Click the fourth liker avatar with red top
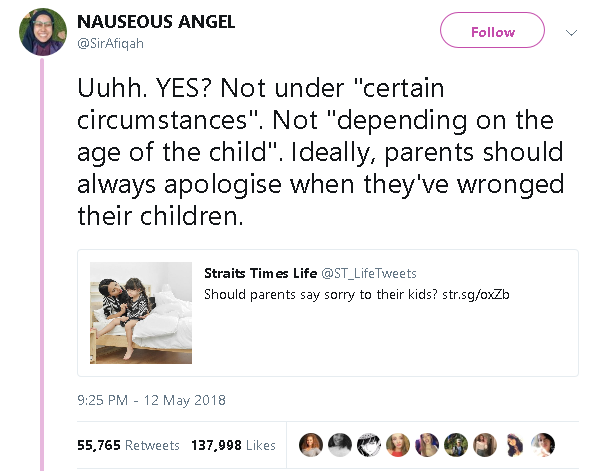 (x=398, y=444)
